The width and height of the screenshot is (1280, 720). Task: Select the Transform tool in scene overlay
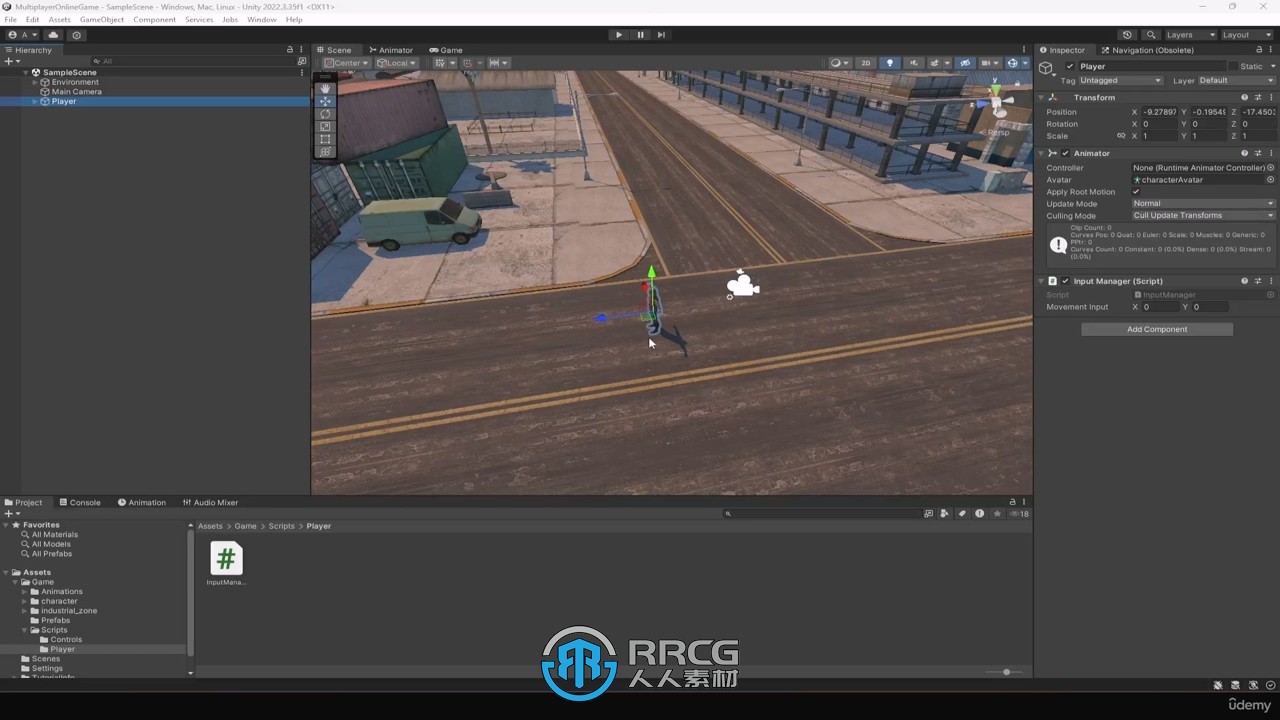pos(326,152)
